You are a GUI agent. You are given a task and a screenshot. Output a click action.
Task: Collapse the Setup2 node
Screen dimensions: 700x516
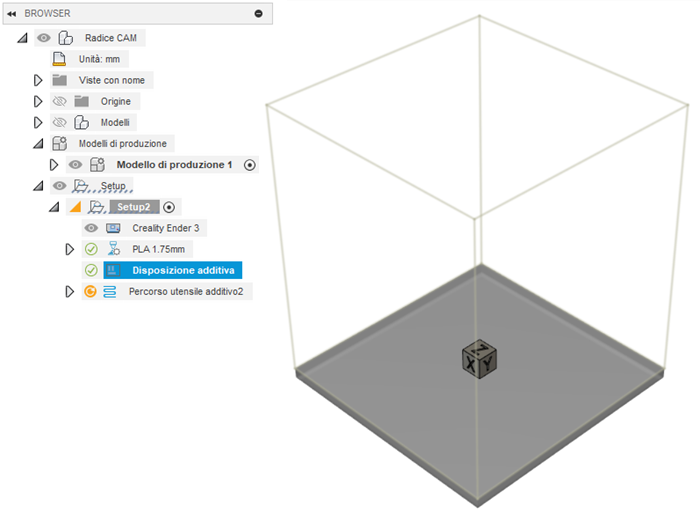(x=54, y=207)
